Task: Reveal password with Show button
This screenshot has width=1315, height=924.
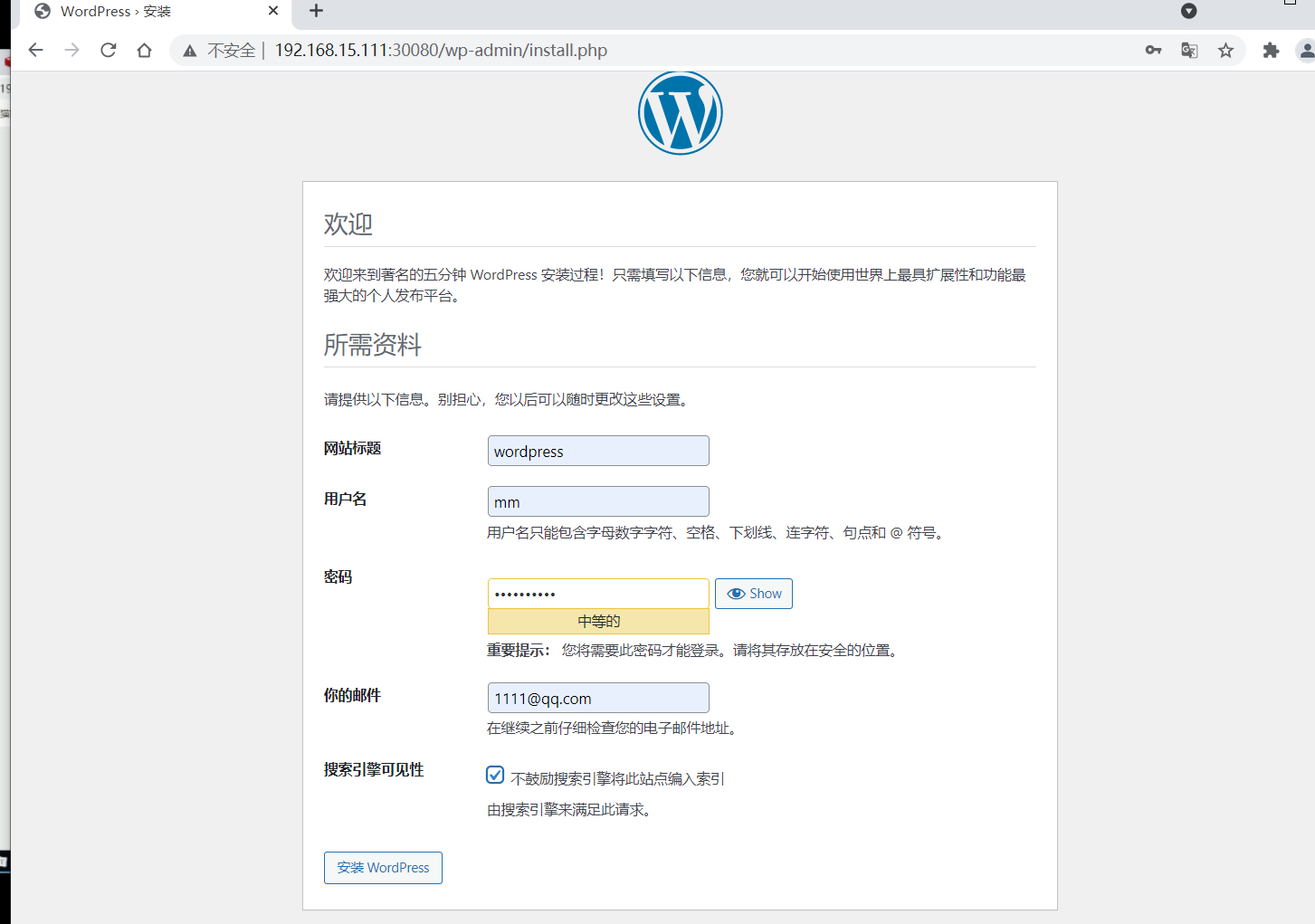Action: 754,594
